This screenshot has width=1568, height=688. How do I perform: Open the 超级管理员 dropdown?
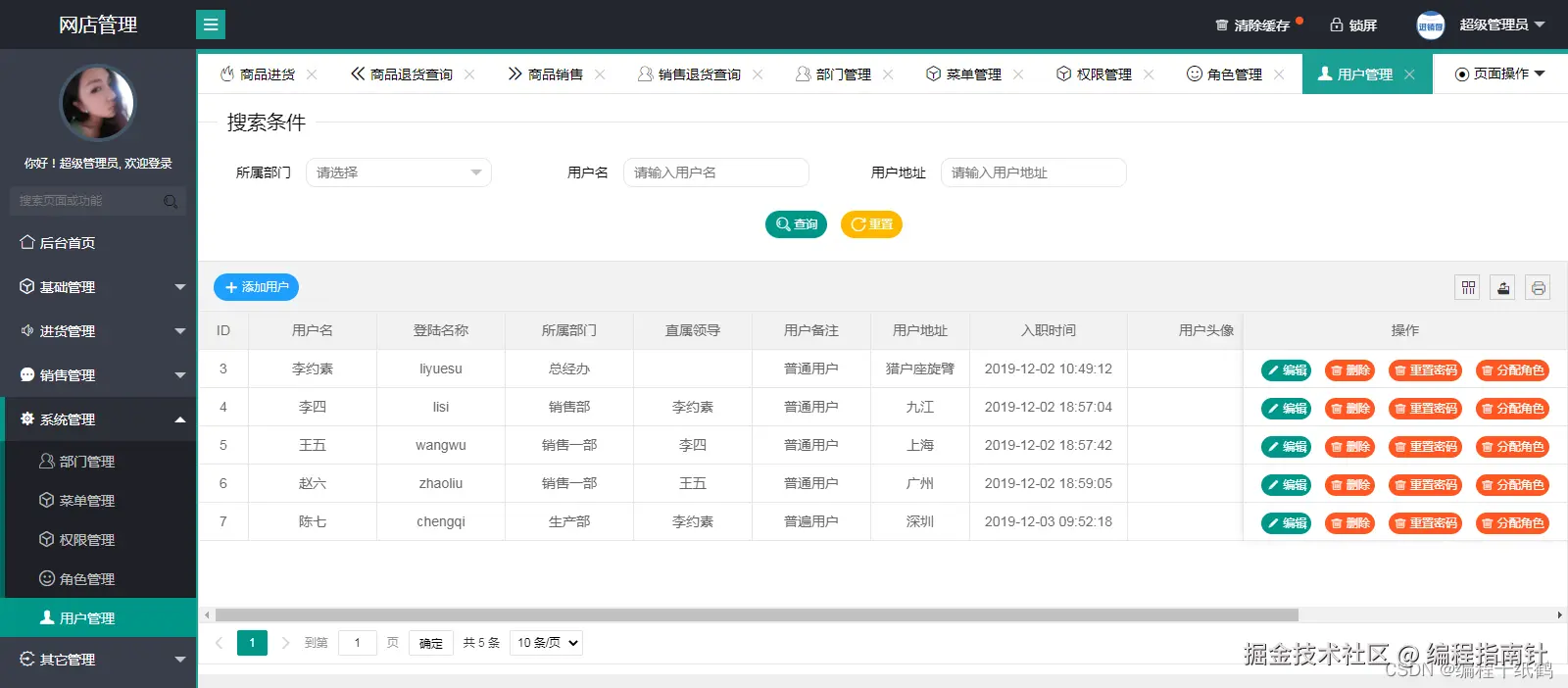(1502, 25)
